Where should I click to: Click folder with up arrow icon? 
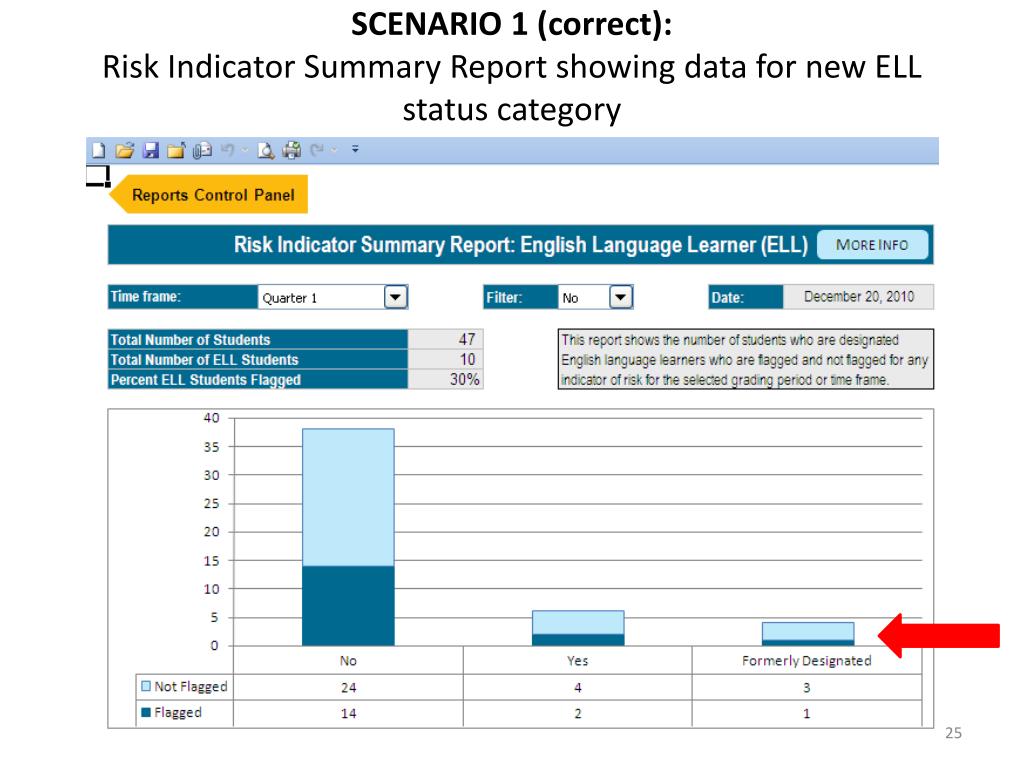coord(176,151)
